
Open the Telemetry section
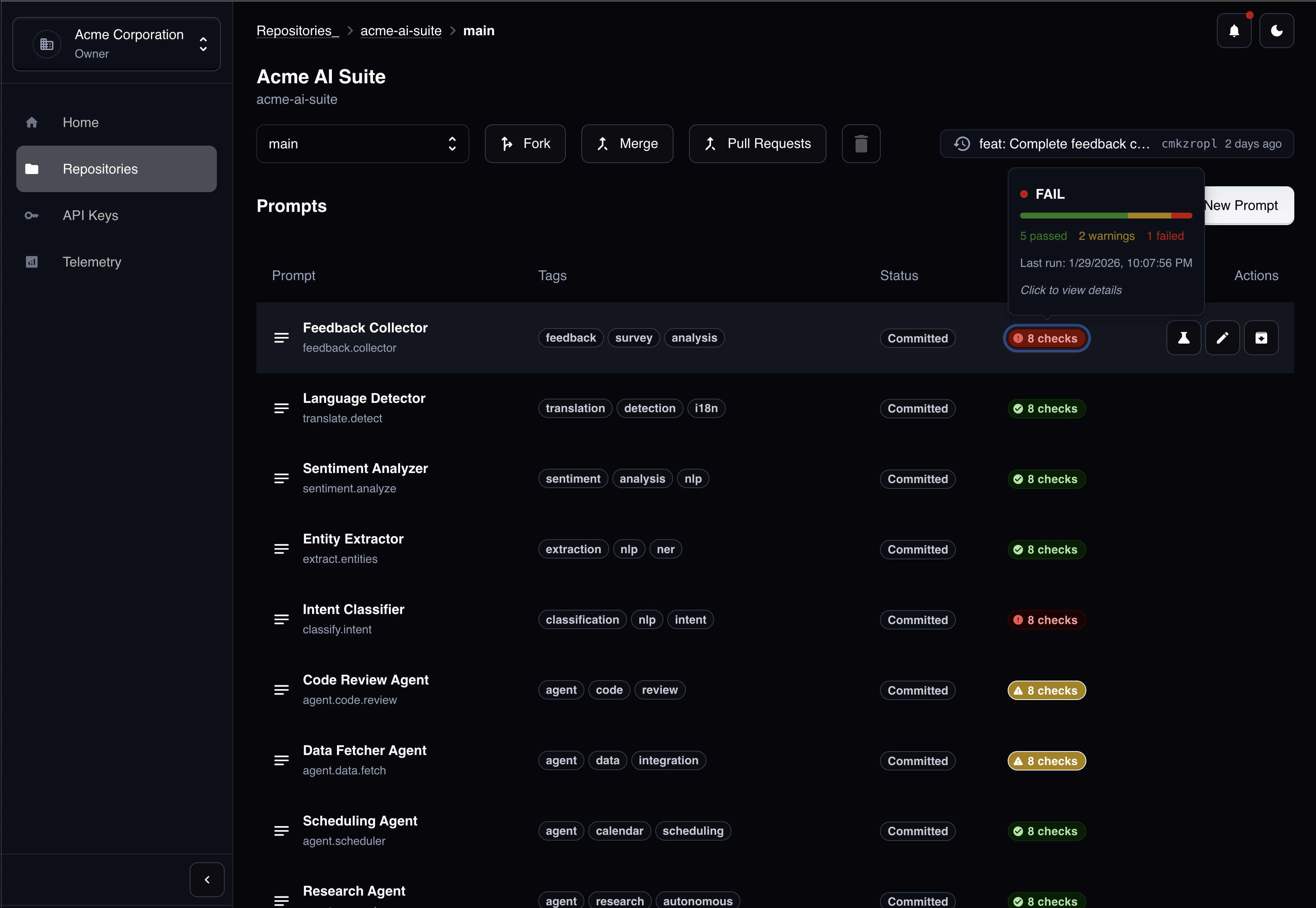[x=91, y=262]
